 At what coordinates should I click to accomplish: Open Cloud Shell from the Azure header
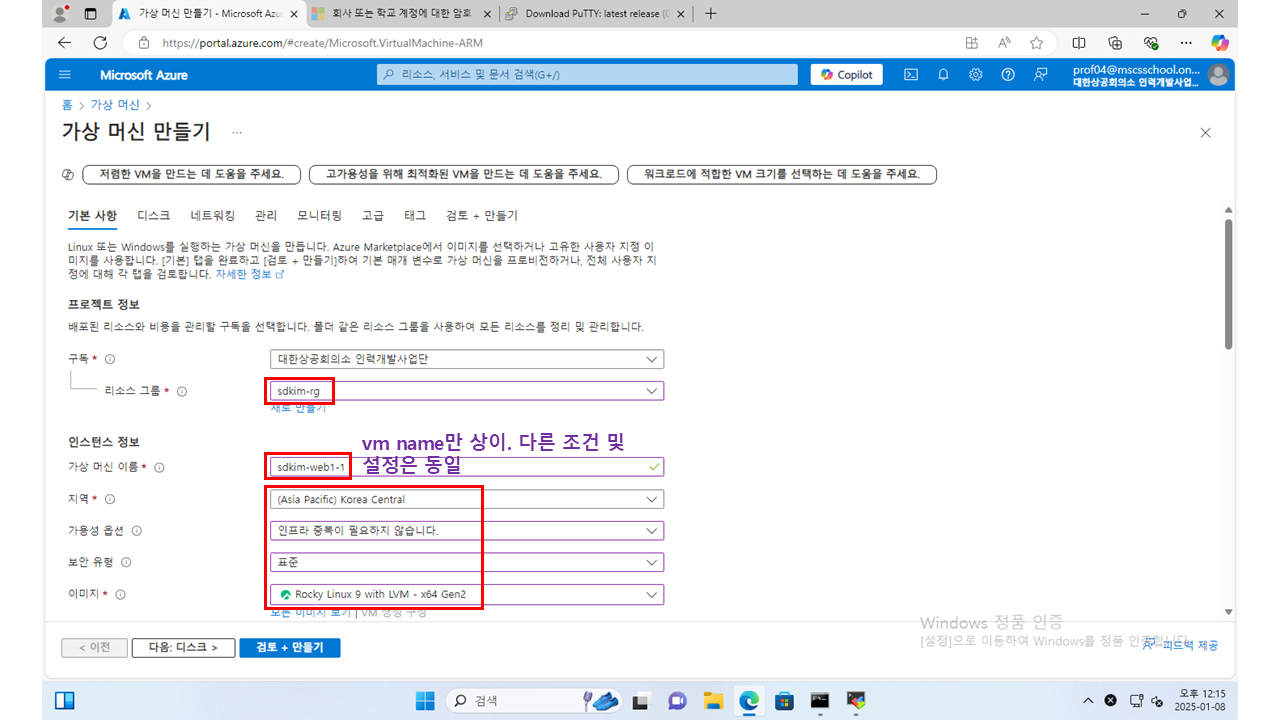click(x=911, y=75)
